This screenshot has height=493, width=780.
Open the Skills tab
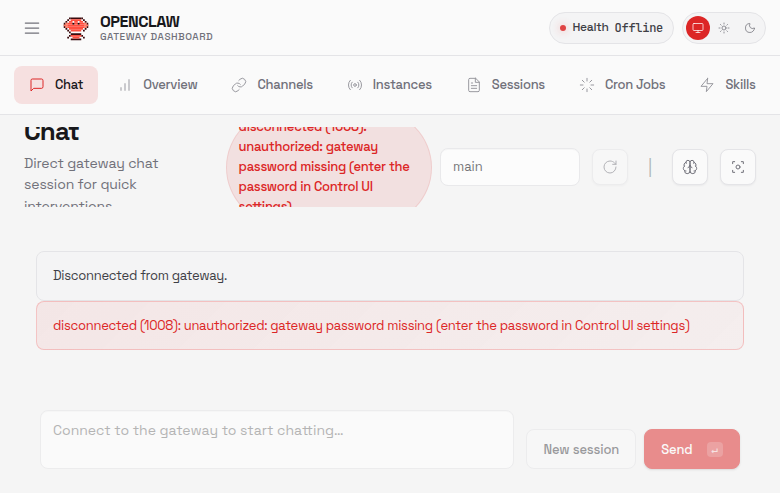728,85
